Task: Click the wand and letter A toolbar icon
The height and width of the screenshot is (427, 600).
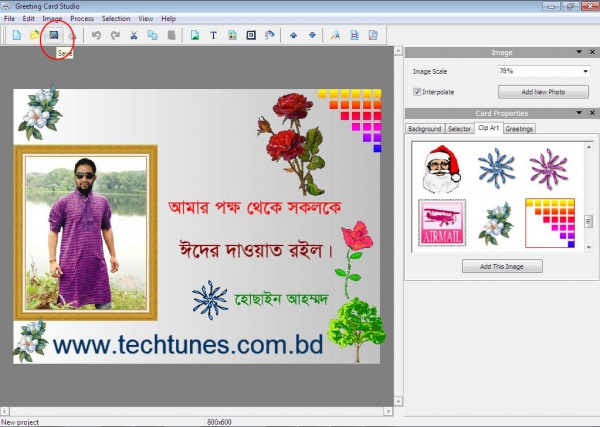Action: (336, 35)
